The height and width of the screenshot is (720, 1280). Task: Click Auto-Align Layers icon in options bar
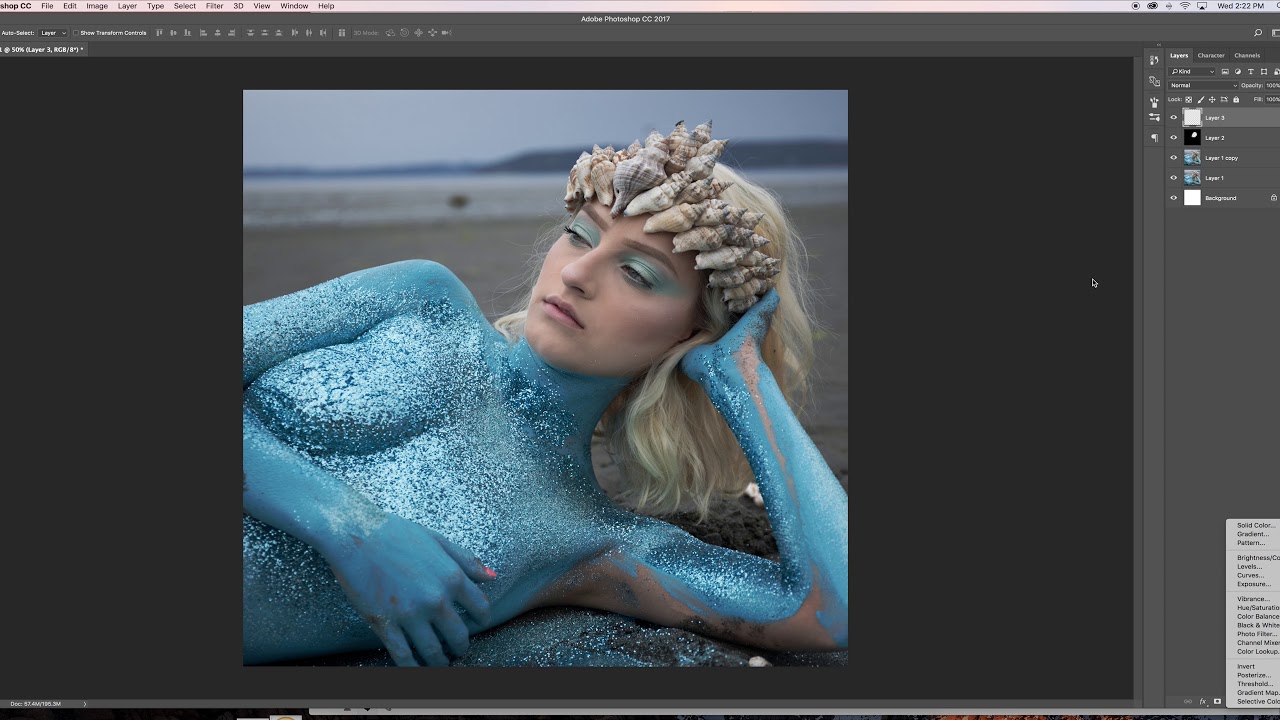pos(341,33)
